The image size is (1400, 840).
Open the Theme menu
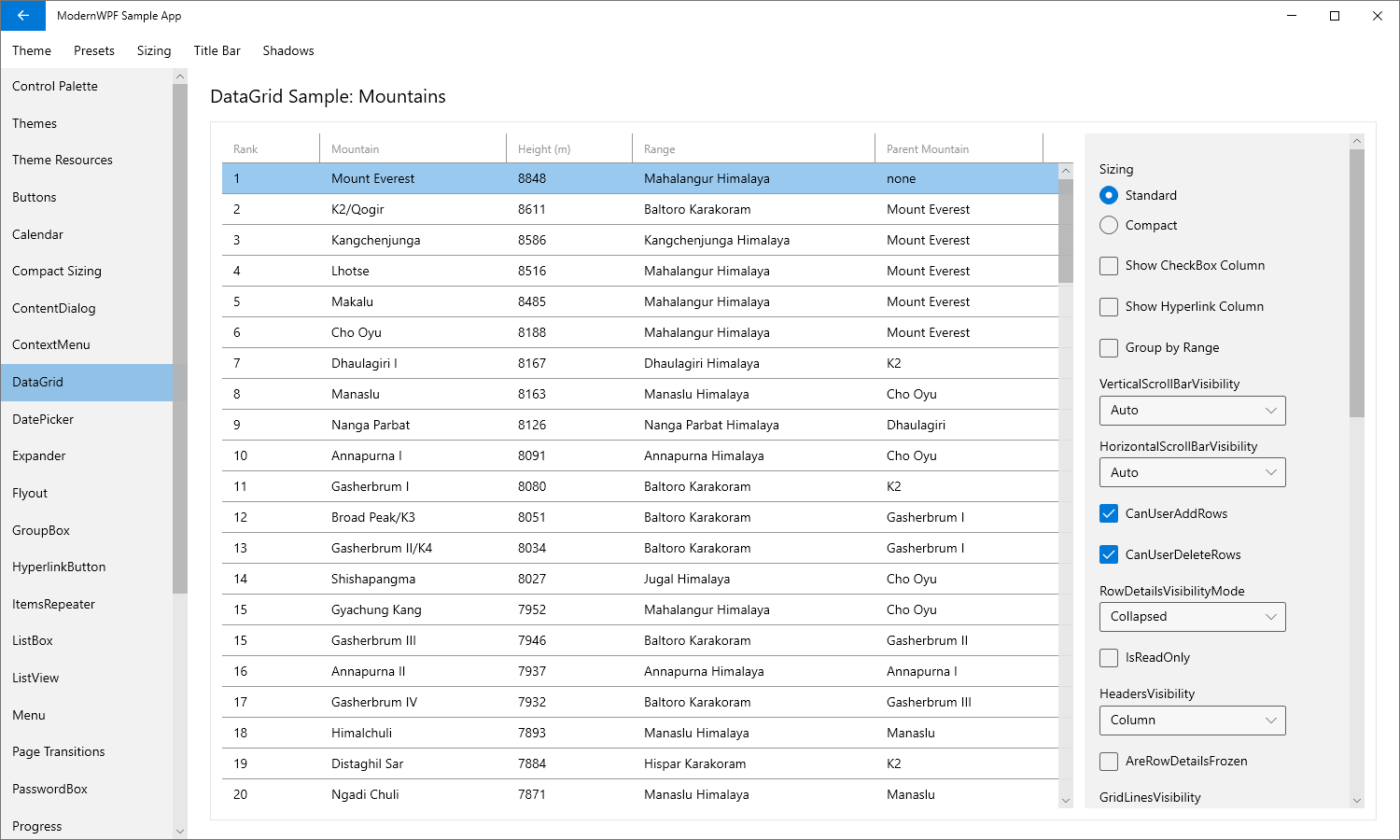pos(32,50)
